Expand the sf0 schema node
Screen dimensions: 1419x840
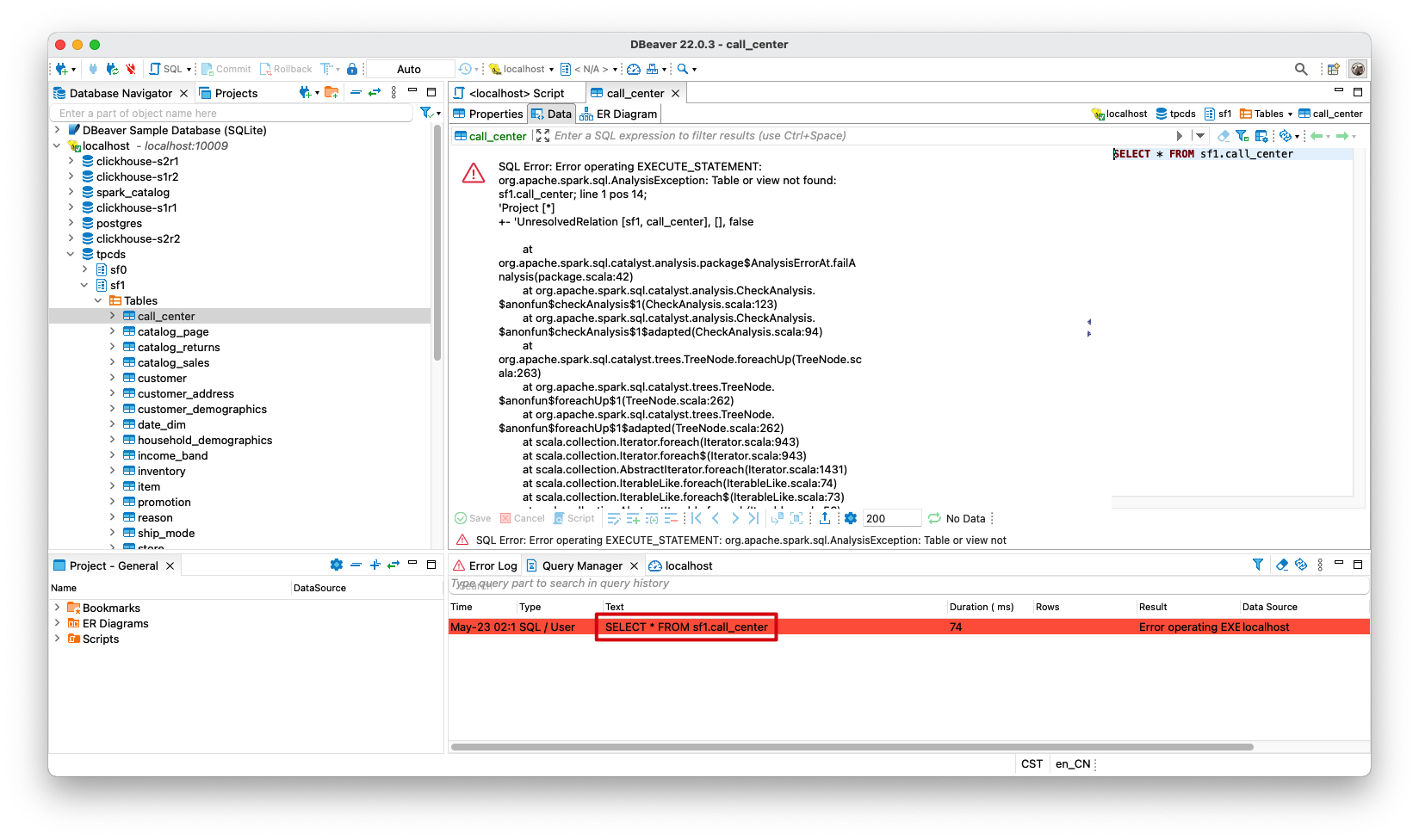click(x=84, y=270)
